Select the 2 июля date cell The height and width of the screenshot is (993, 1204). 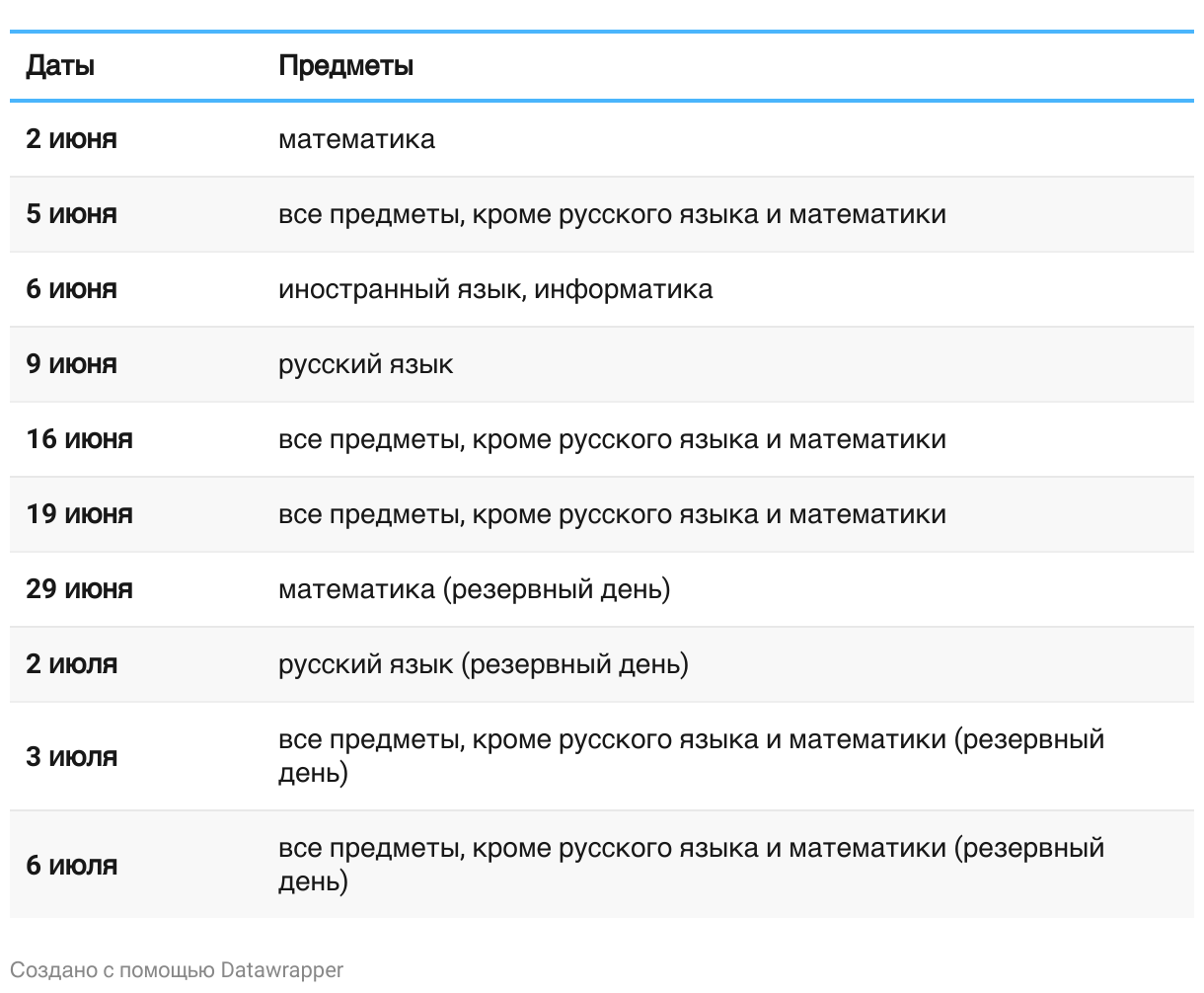pyautogui.click(x=71, y=664)
